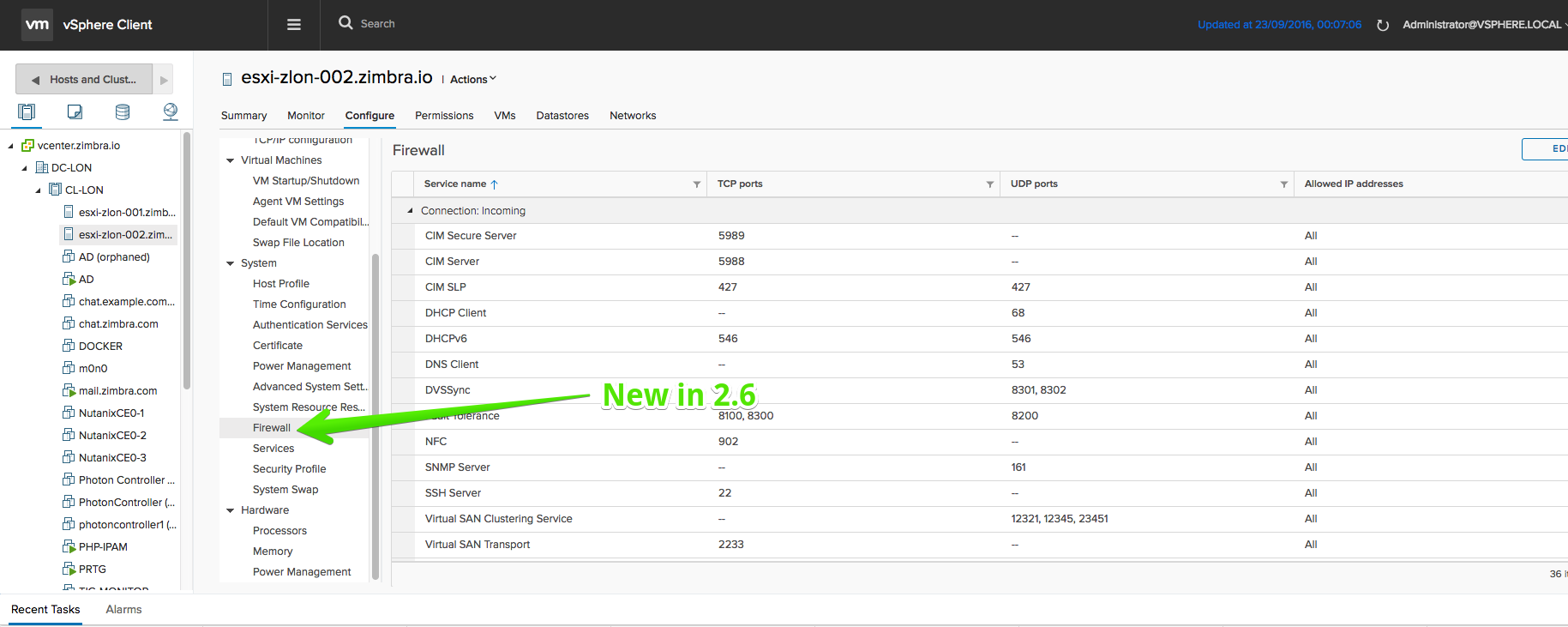Screen dimensions: 1568x627
Task: Click the DOCKER VM icon
Action: (69, 346)
